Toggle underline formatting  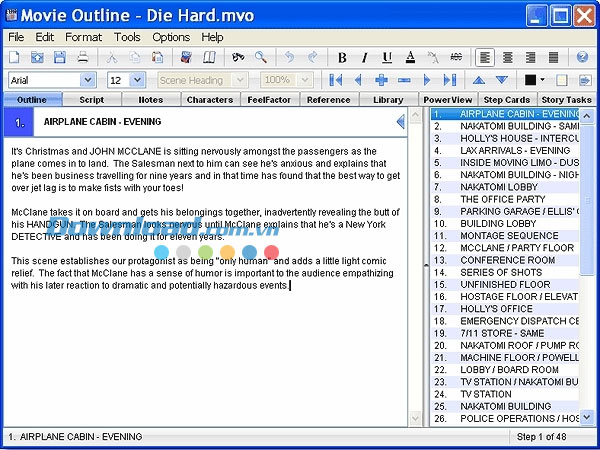387,57
